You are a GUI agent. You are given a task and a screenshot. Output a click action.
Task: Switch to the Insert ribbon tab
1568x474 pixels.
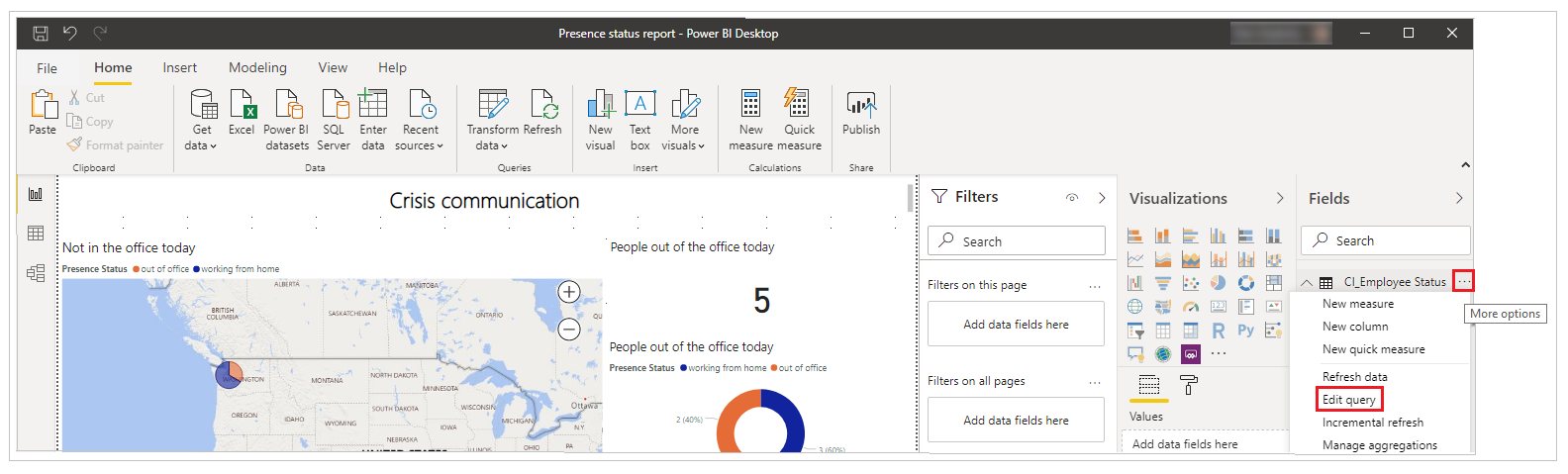coord(180,67)
